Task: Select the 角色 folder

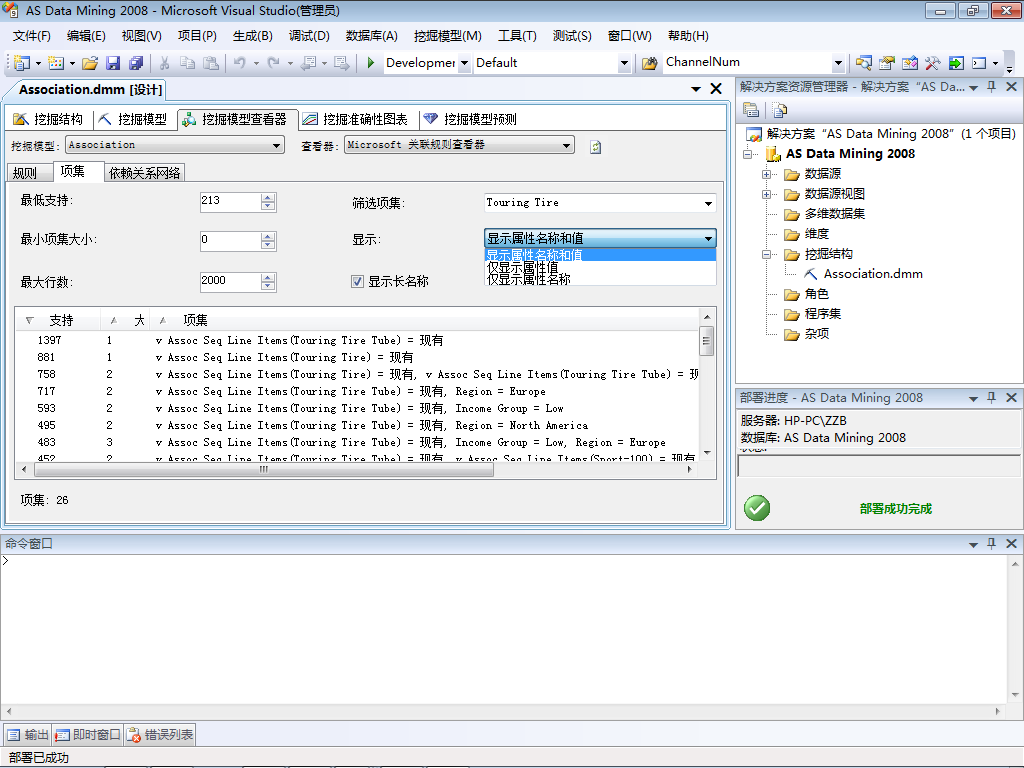Action: (x=816, y=294)
